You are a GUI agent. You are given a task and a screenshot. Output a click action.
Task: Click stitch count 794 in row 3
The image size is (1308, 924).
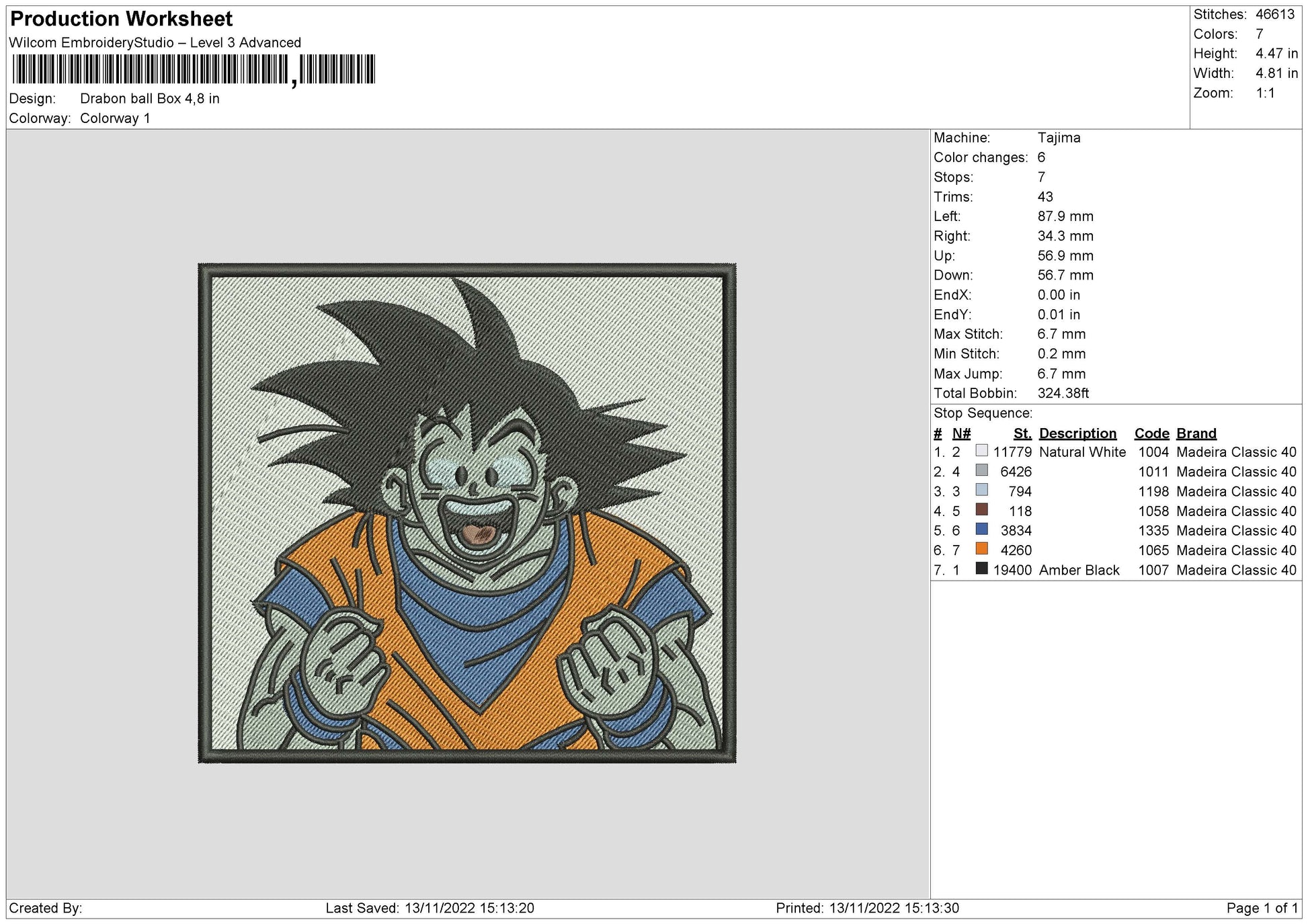(x=1020, y=492)
